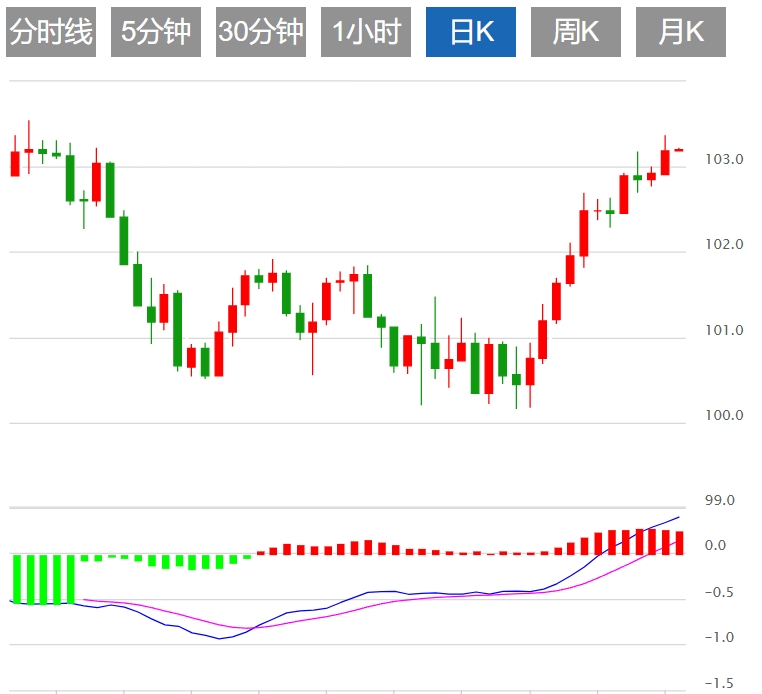
Task: Click the leftmost green MACD histogram bar
Action: [16, 579]
